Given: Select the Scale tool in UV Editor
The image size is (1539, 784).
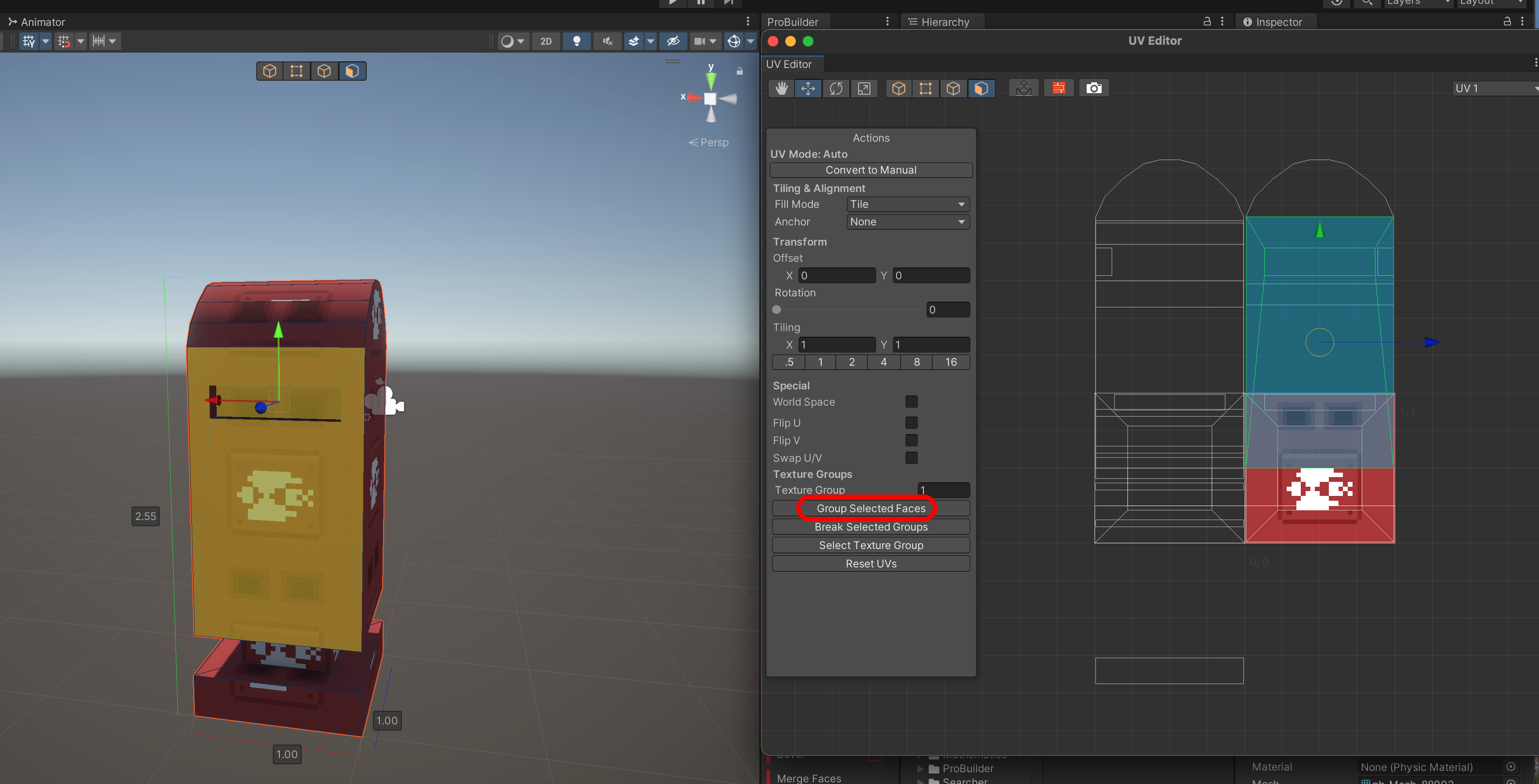Looking at the screenshot, I should point(864,89).
